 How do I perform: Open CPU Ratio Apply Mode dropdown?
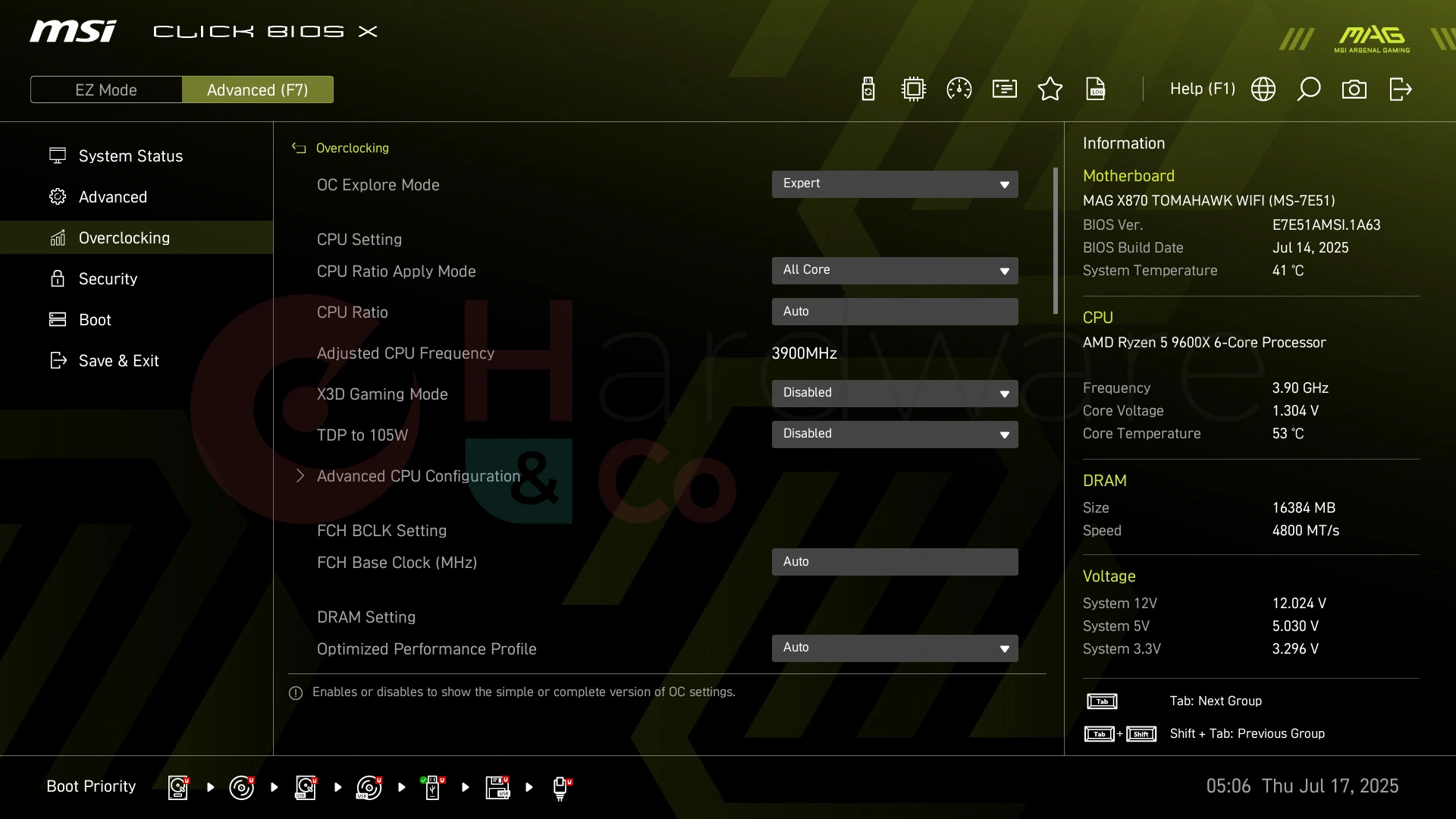click(x=895, y=271)
